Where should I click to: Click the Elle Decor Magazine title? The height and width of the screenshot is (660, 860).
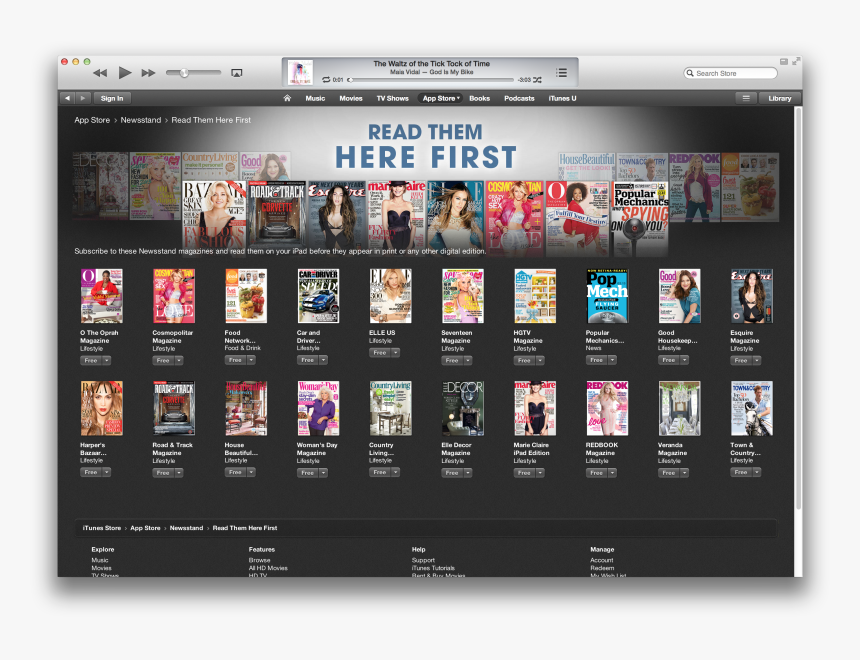tap(456, 449)
